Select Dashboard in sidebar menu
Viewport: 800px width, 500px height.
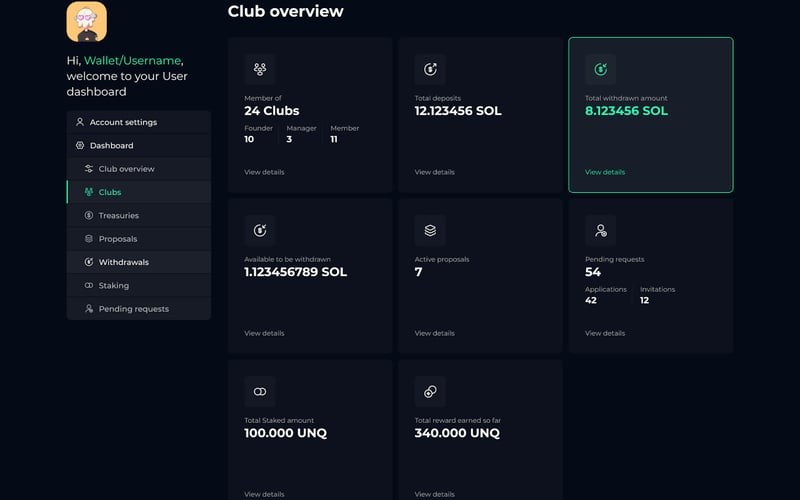tap(139, 145)
